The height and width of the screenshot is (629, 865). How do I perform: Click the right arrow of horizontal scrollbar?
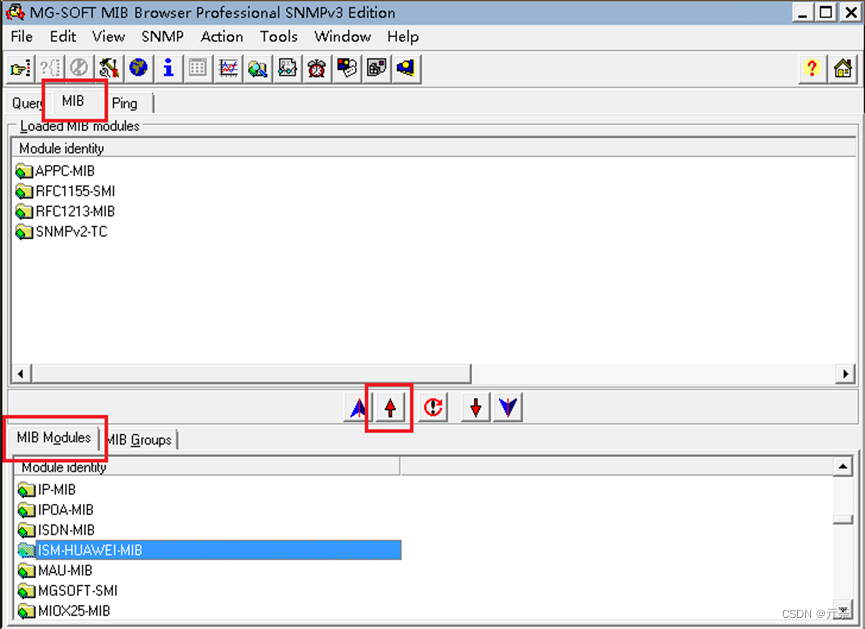click(x=845, y=373)
